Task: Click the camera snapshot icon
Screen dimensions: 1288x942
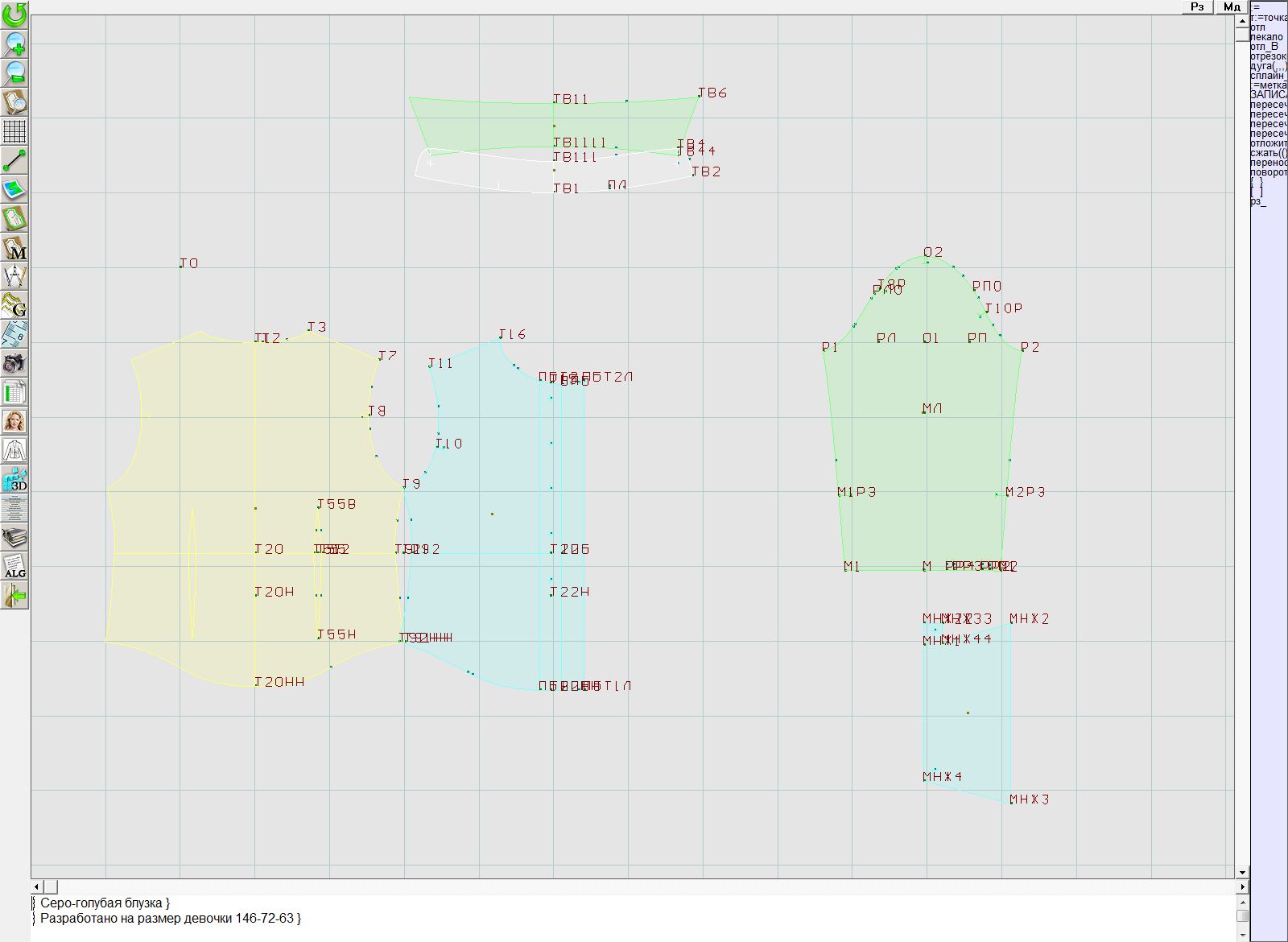Action: [x=14, y=363]
